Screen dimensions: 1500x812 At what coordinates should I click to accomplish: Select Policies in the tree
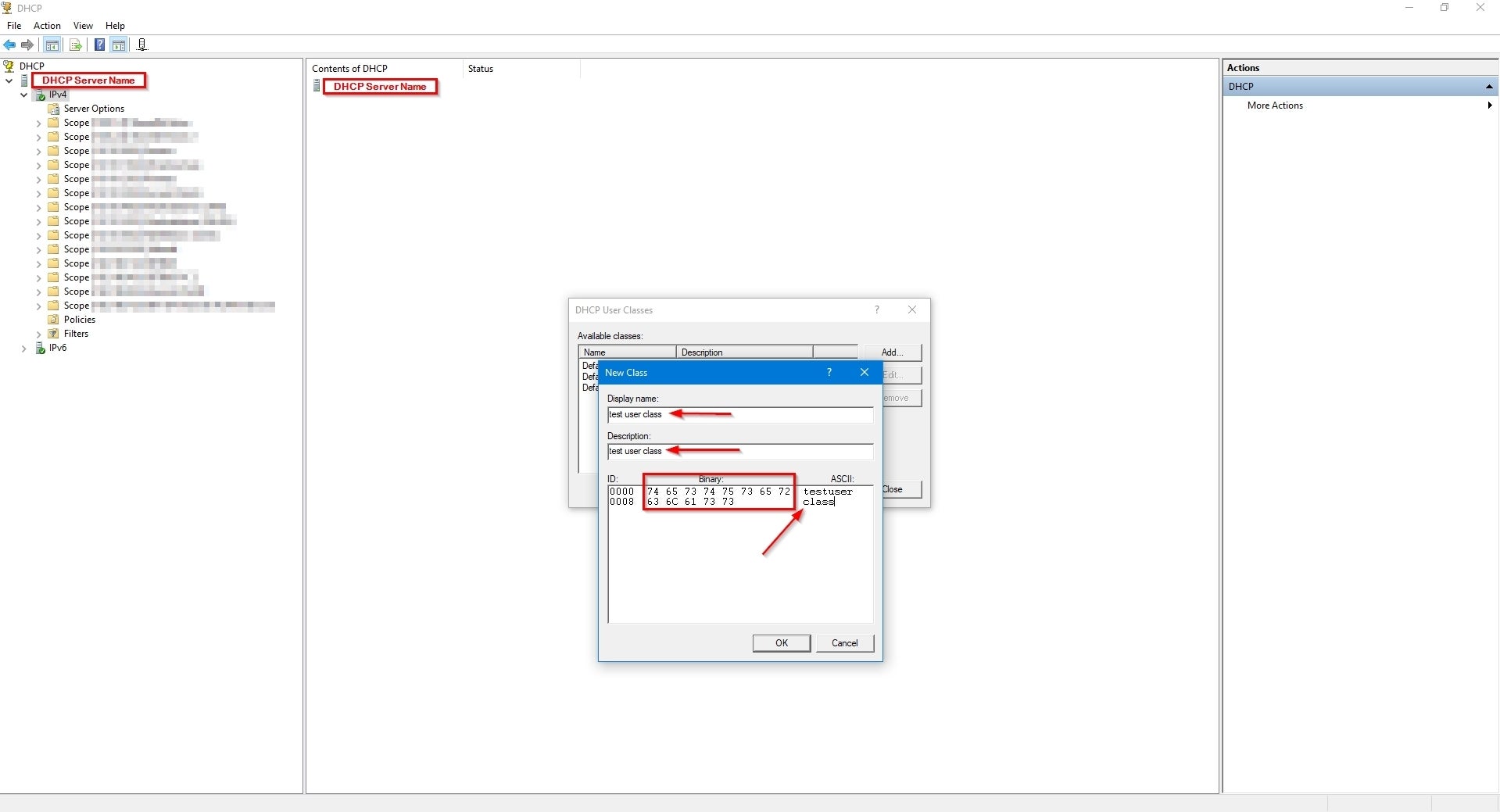tap(80, 320)
